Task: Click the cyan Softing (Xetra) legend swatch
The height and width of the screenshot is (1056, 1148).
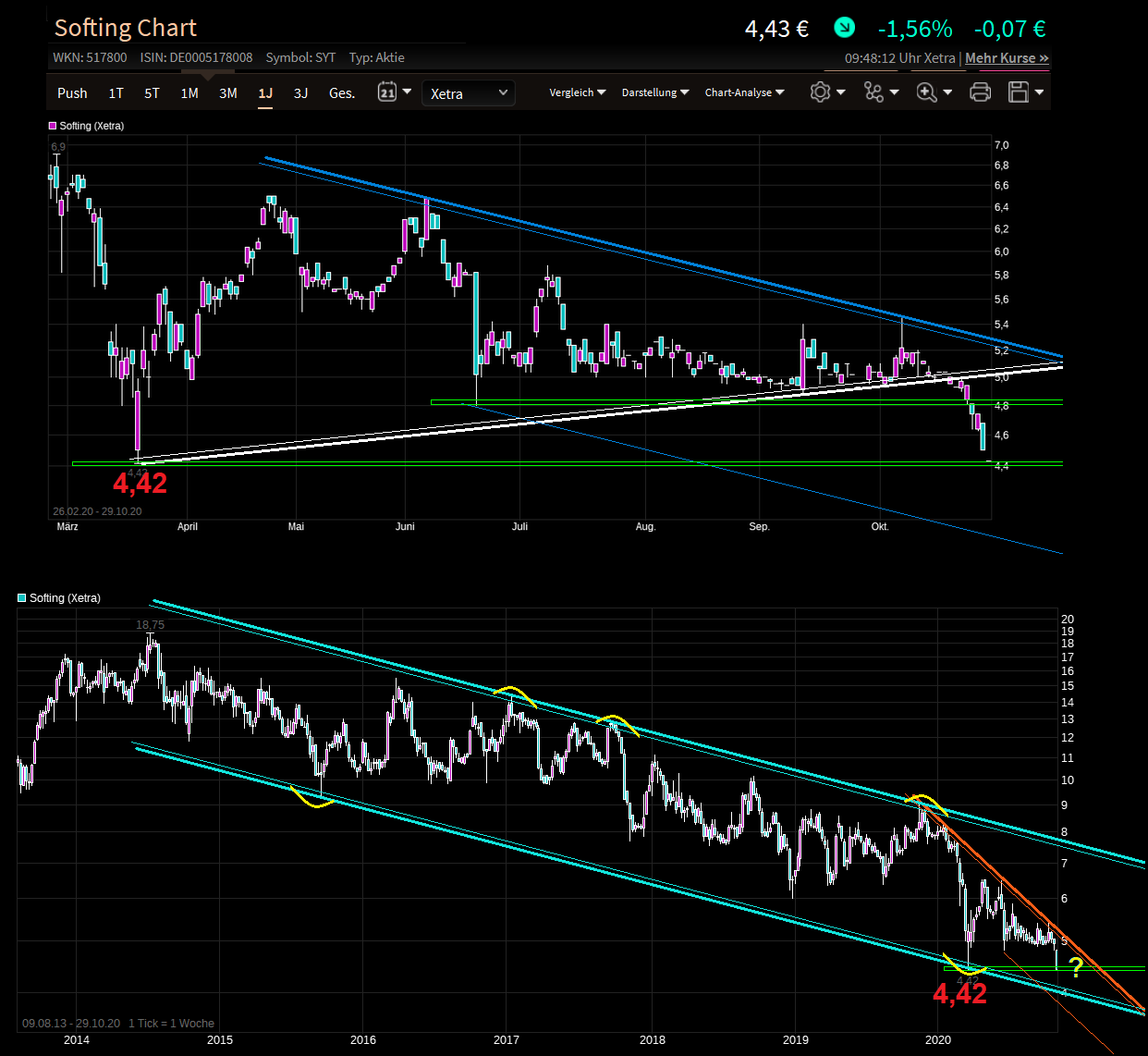Action: [x=22, y=598]
